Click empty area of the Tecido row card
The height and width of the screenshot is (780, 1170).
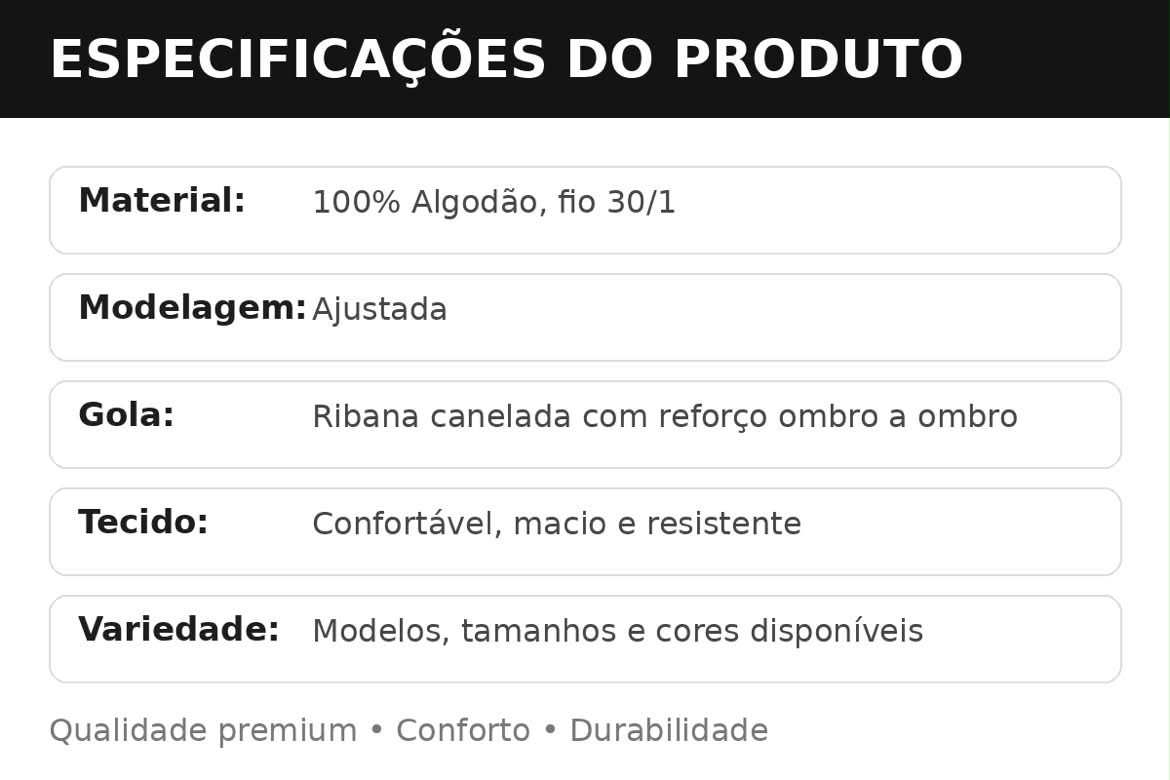963,532
